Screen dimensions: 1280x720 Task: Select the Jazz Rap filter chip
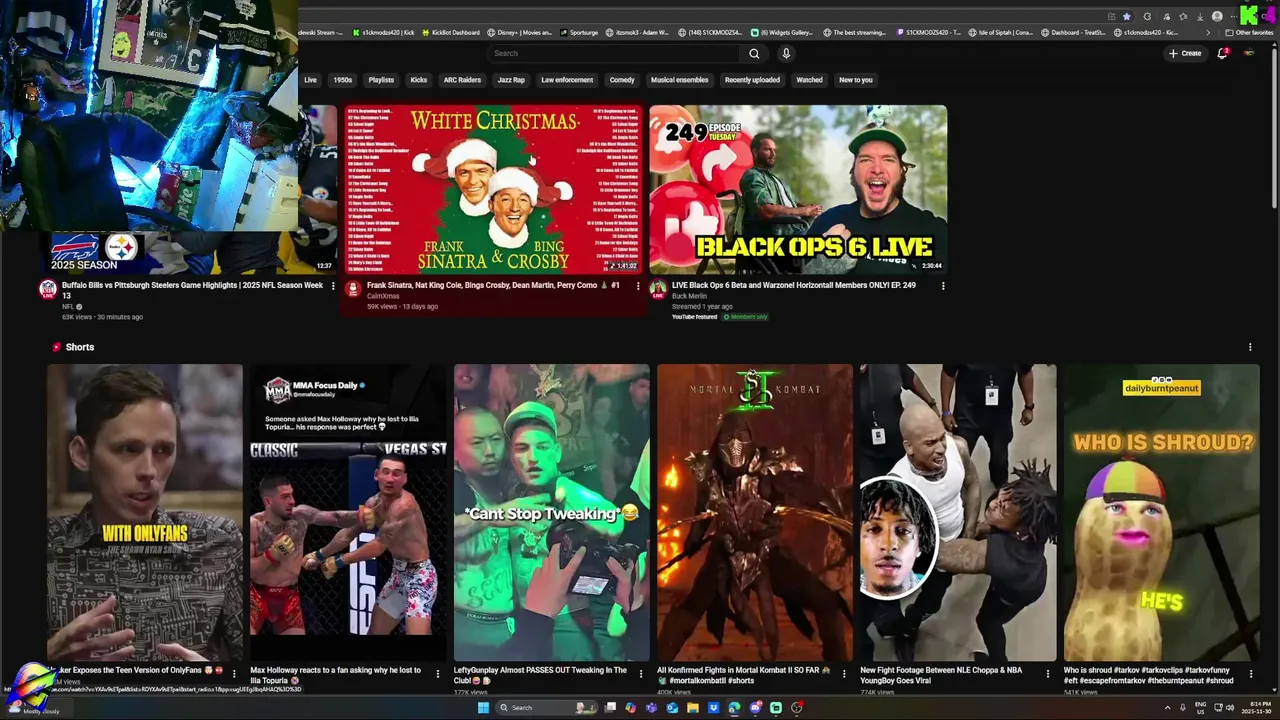(511, 80)
